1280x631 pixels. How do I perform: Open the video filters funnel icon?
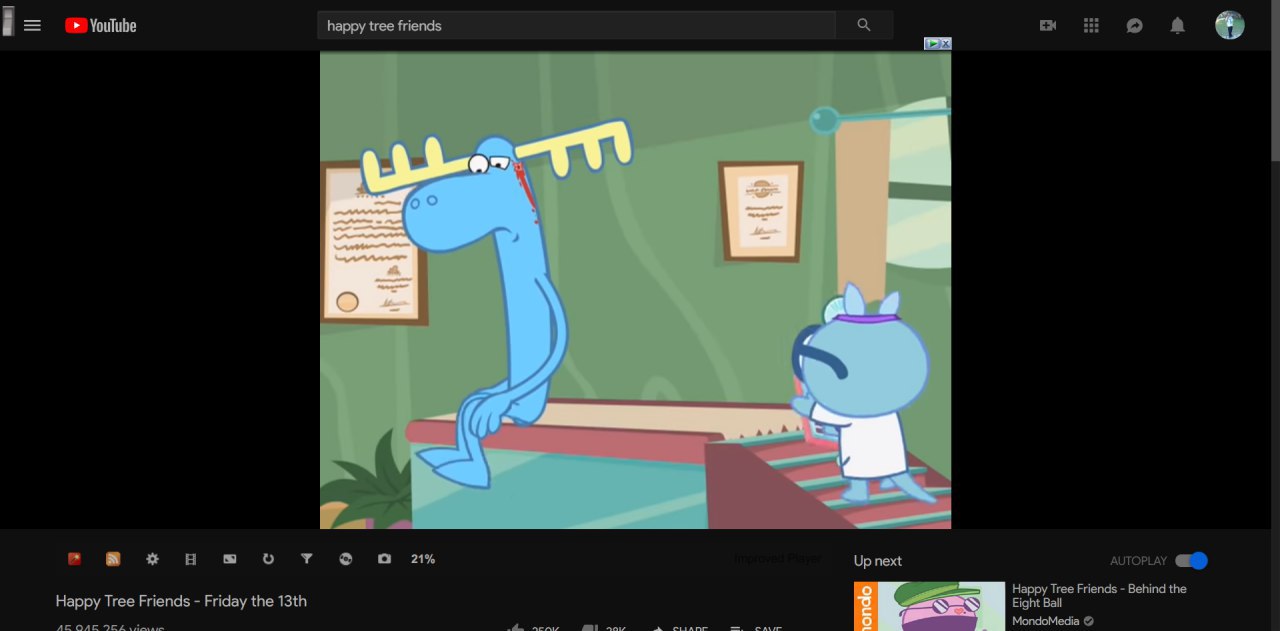coord(307,559)
